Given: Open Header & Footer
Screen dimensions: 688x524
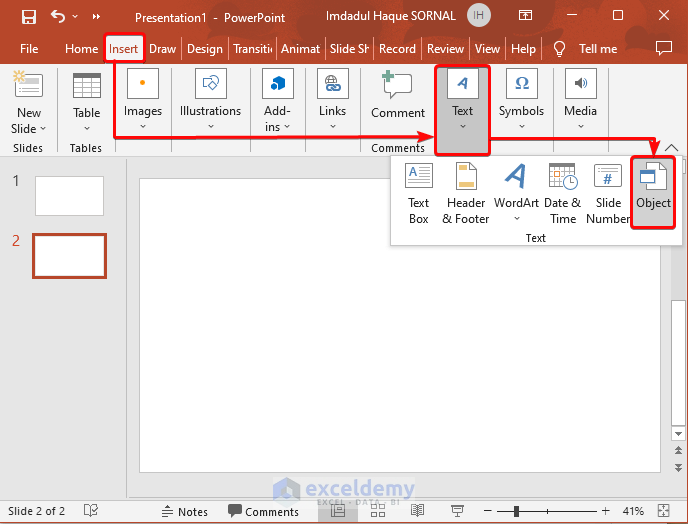Looking at the screenshot, I should (466, 194).
